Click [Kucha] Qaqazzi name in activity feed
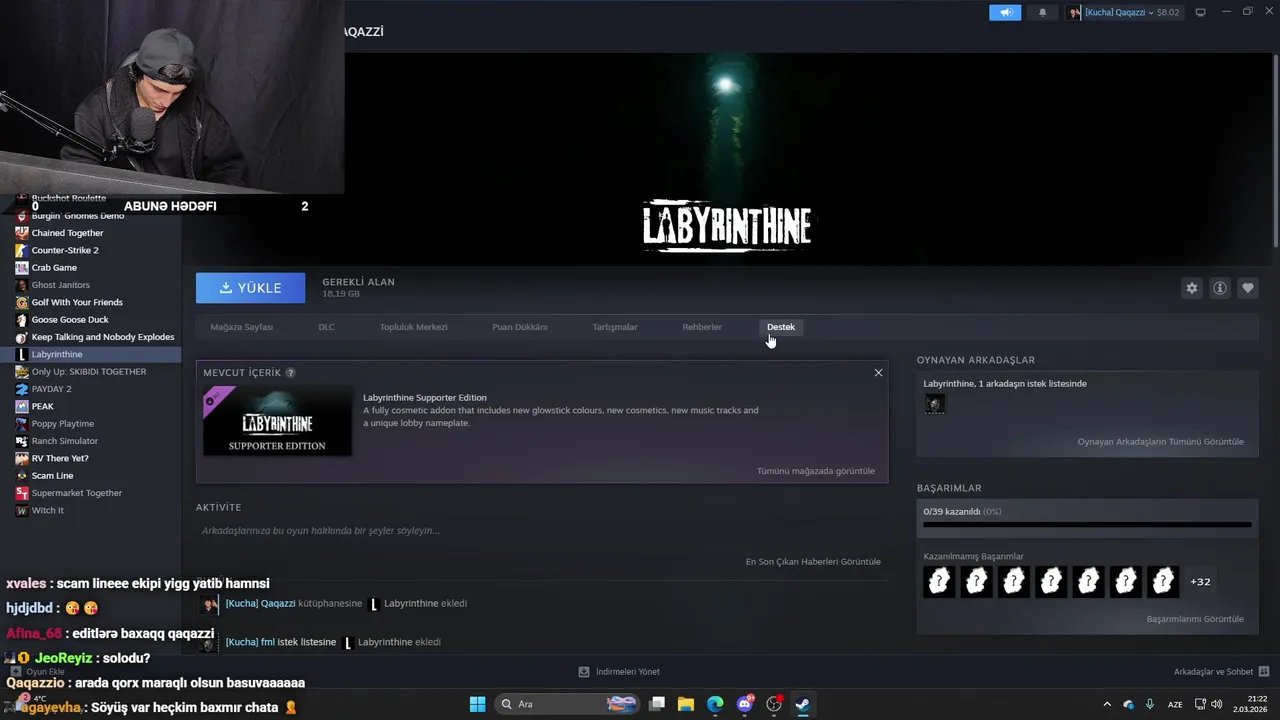 point(260,603)
